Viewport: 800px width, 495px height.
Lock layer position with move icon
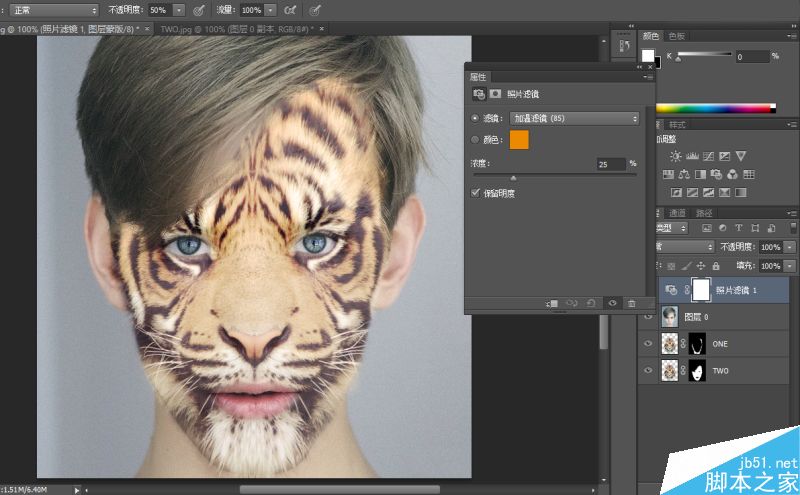click(x=701, y=266)
